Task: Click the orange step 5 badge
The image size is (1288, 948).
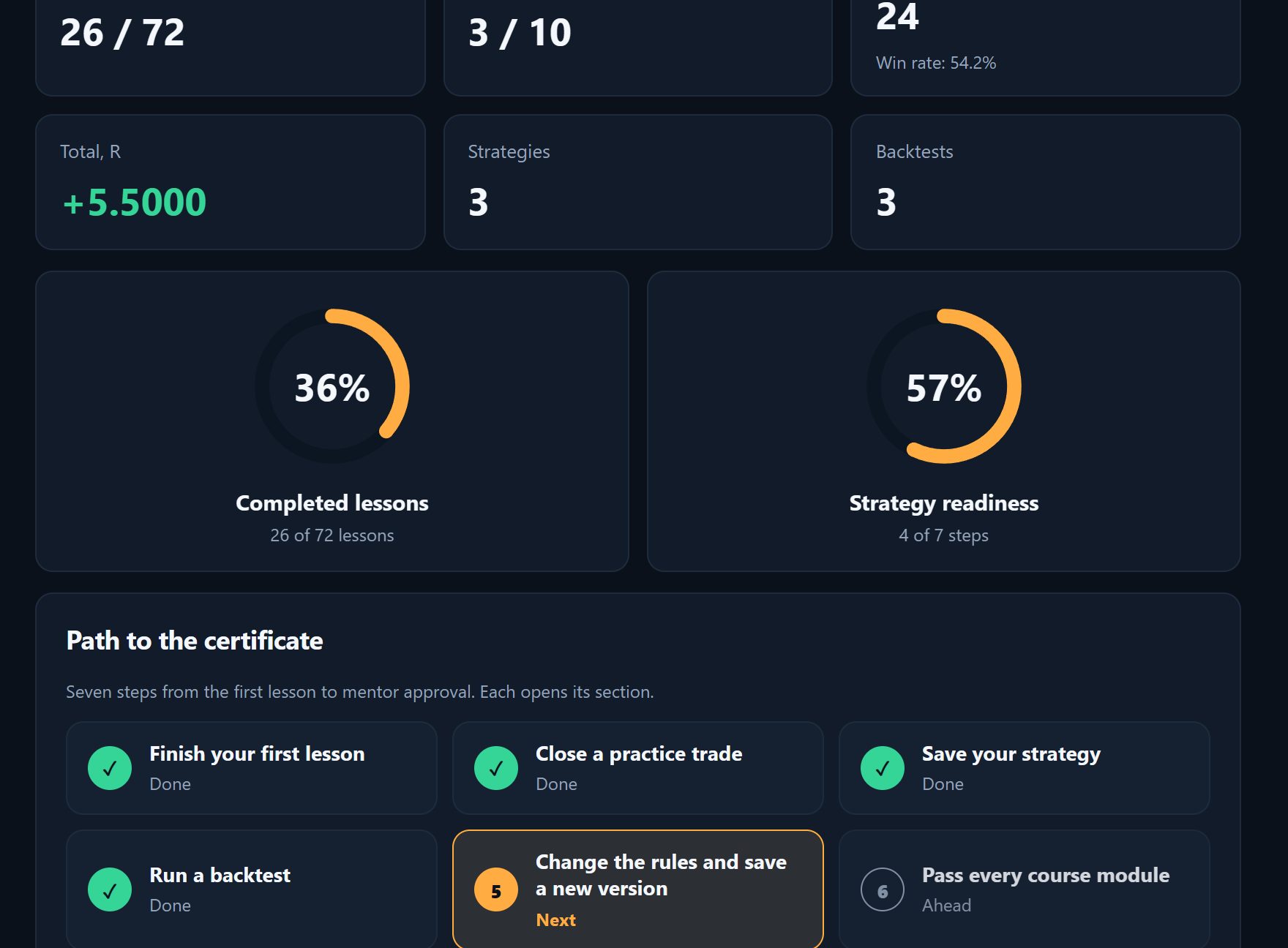Action: coord(496,889)
